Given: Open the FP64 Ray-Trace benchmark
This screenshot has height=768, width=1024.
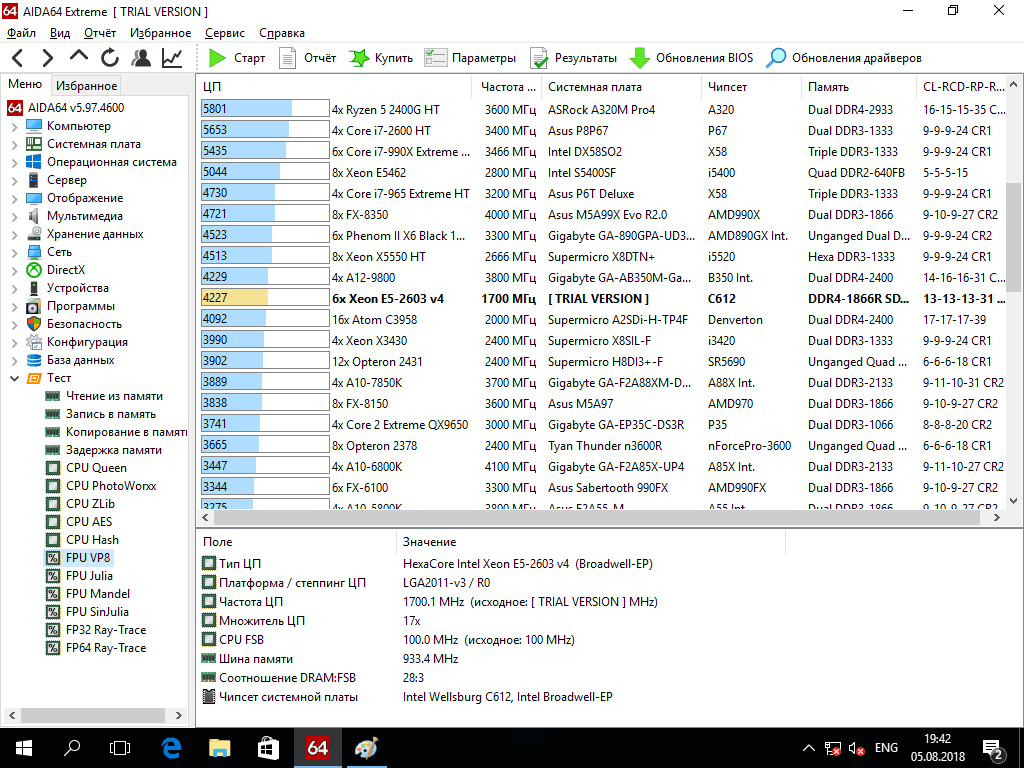Looking at the screenshot, I should click(x=106, y=648).
